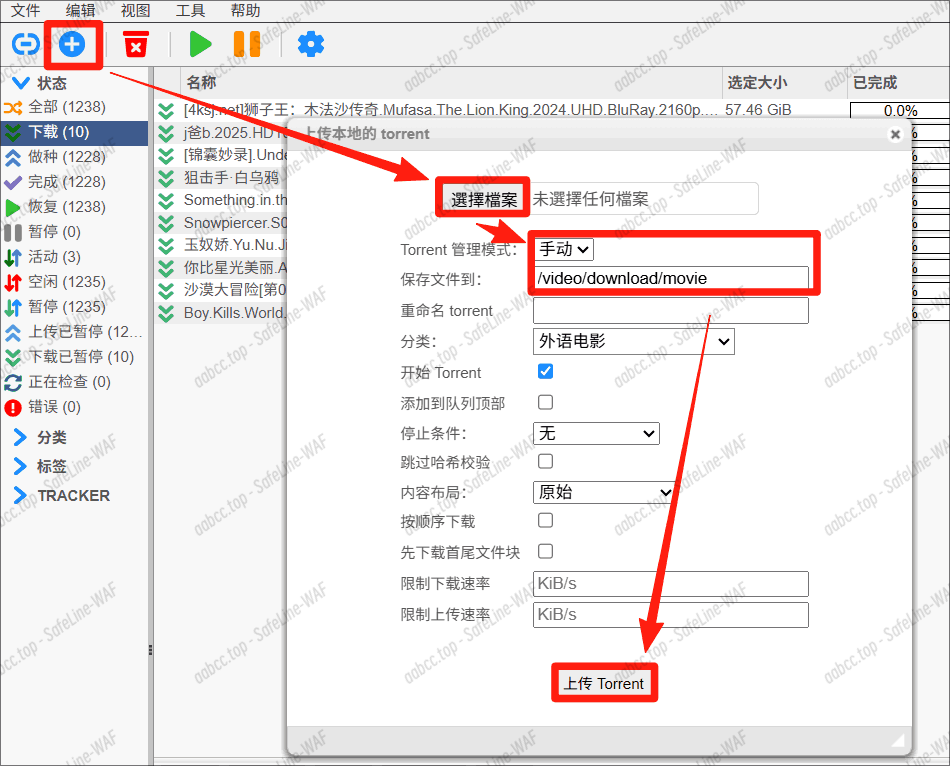
Task: Select the 活动 (3) status filter
Action: (74, 257)
